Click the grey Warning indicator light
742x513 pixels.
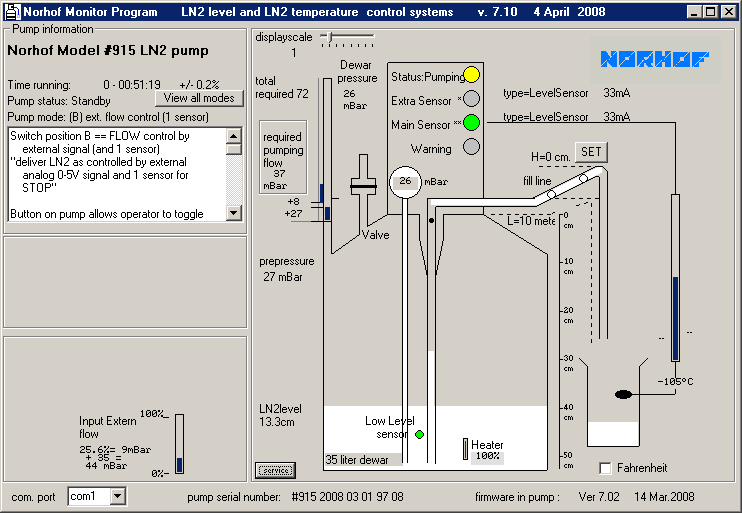point(471,147)
